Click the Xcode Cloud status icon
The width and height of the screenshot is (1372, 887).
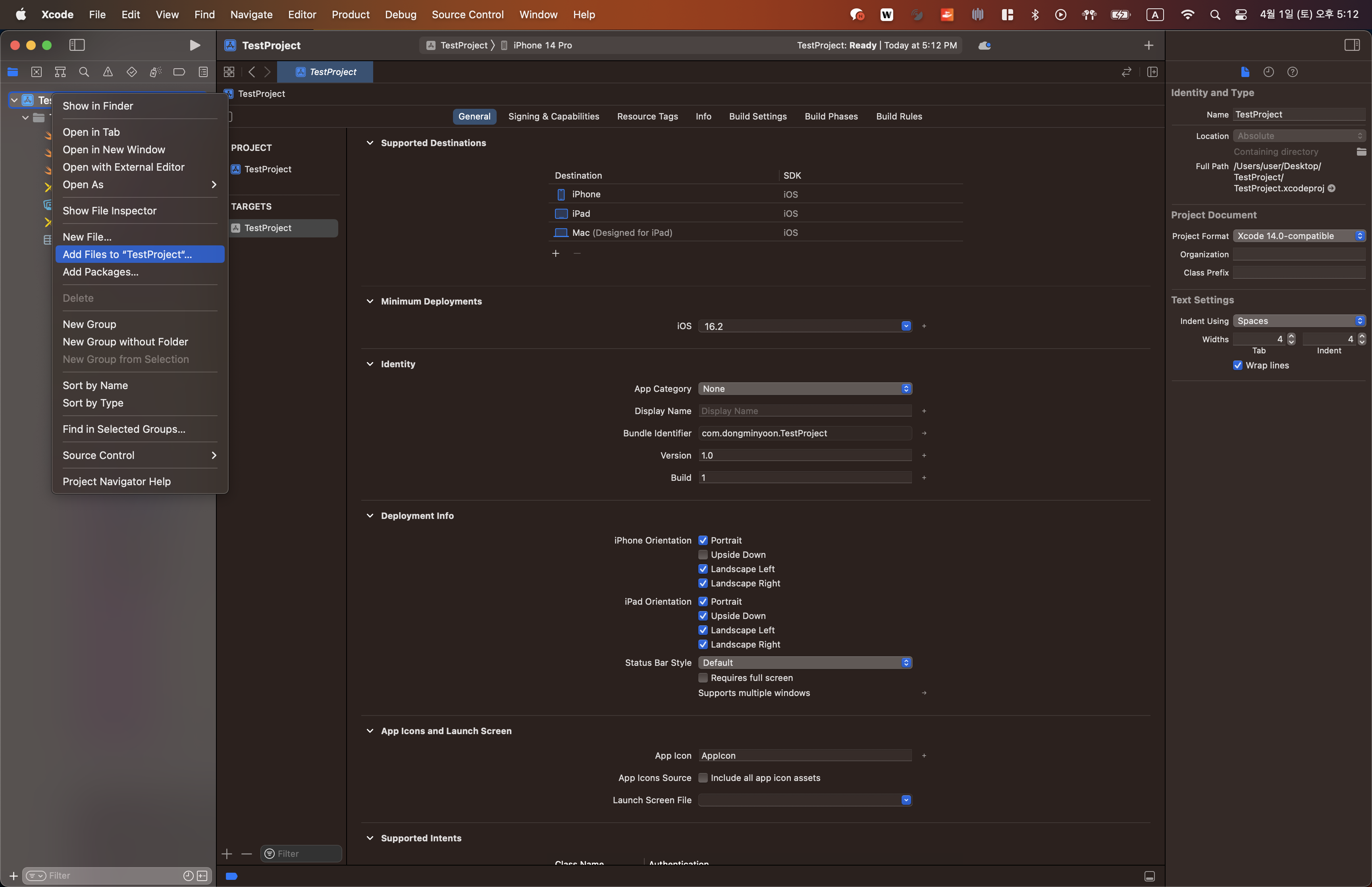985,45
